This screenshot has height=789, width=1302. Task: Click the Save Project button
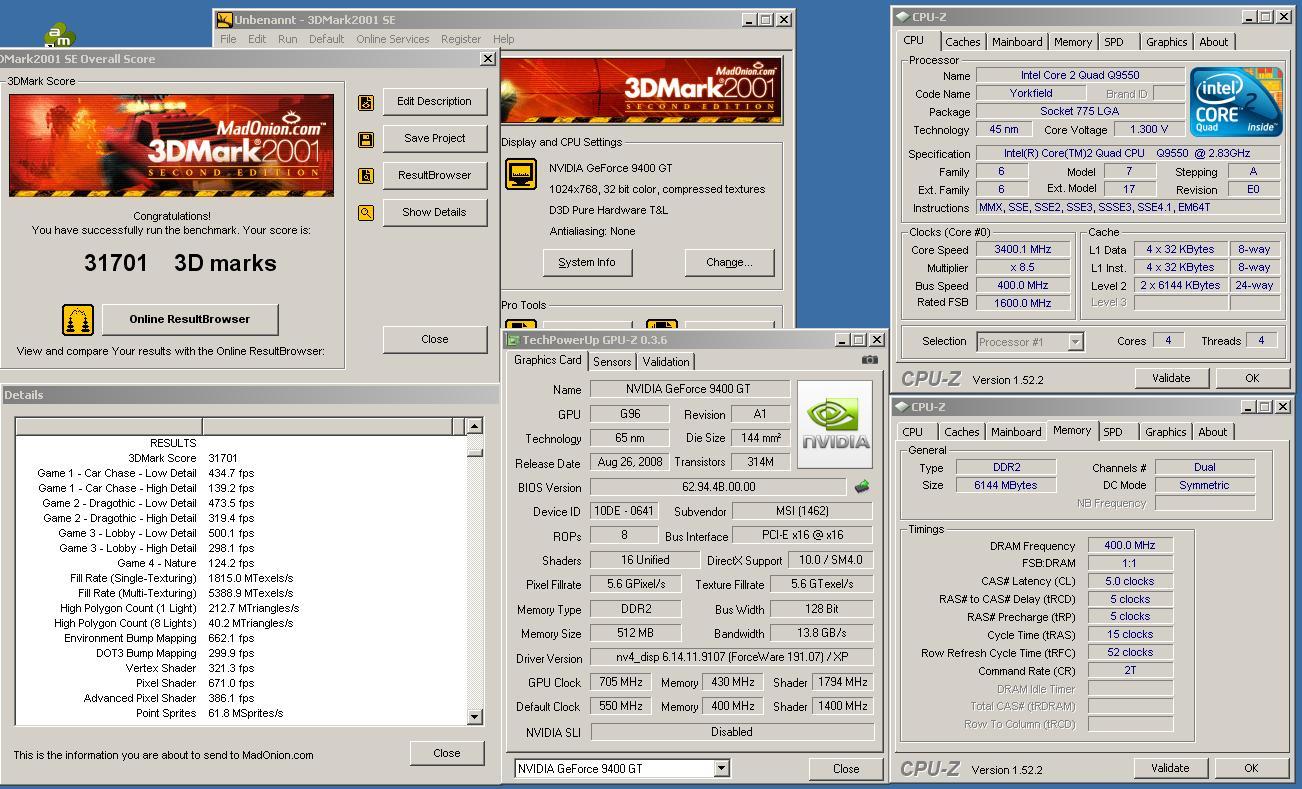434,138
